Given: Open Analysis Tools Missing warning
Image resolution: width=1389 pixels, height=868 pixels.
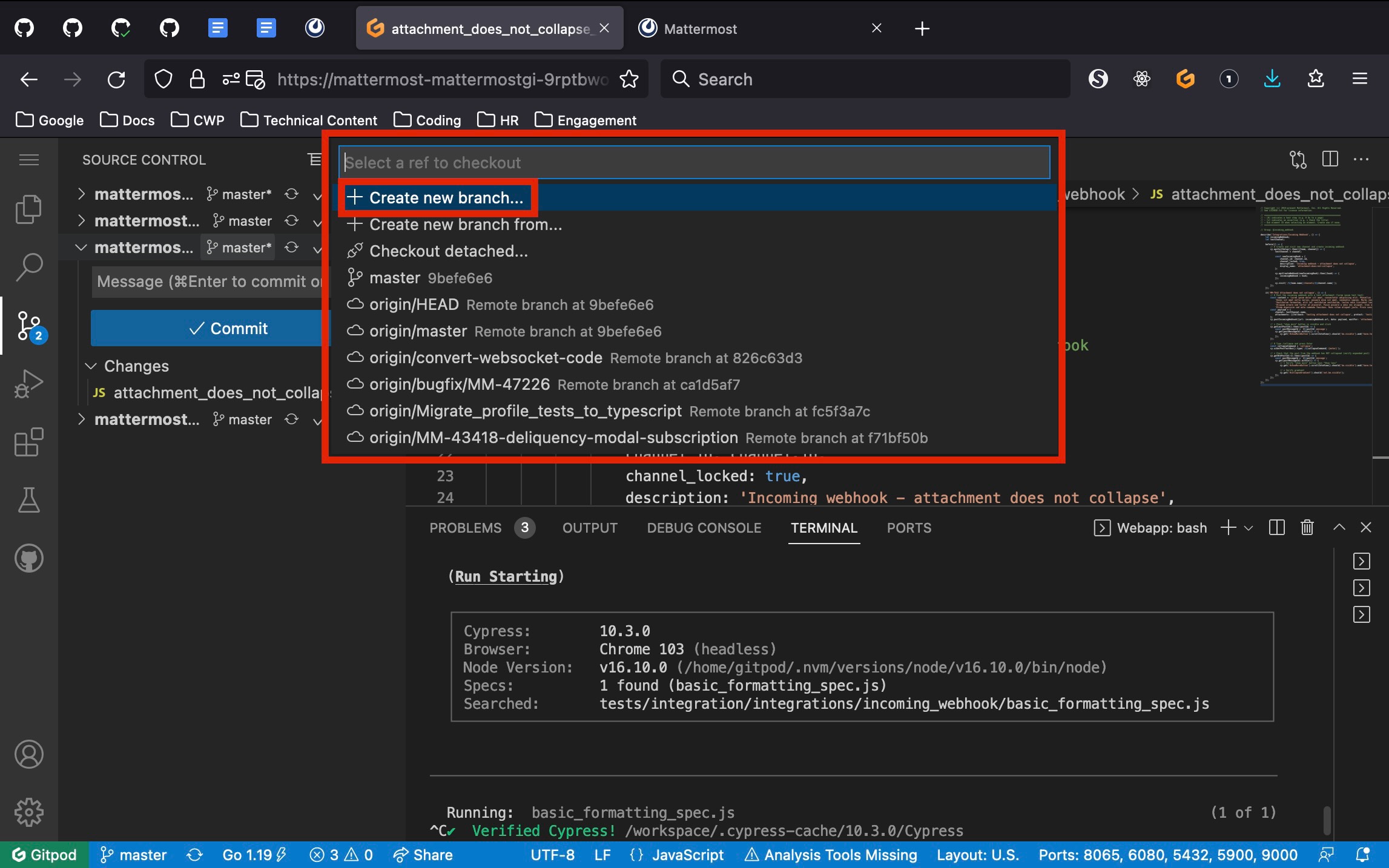Looking at the screenshot, I should coord(830,855).
